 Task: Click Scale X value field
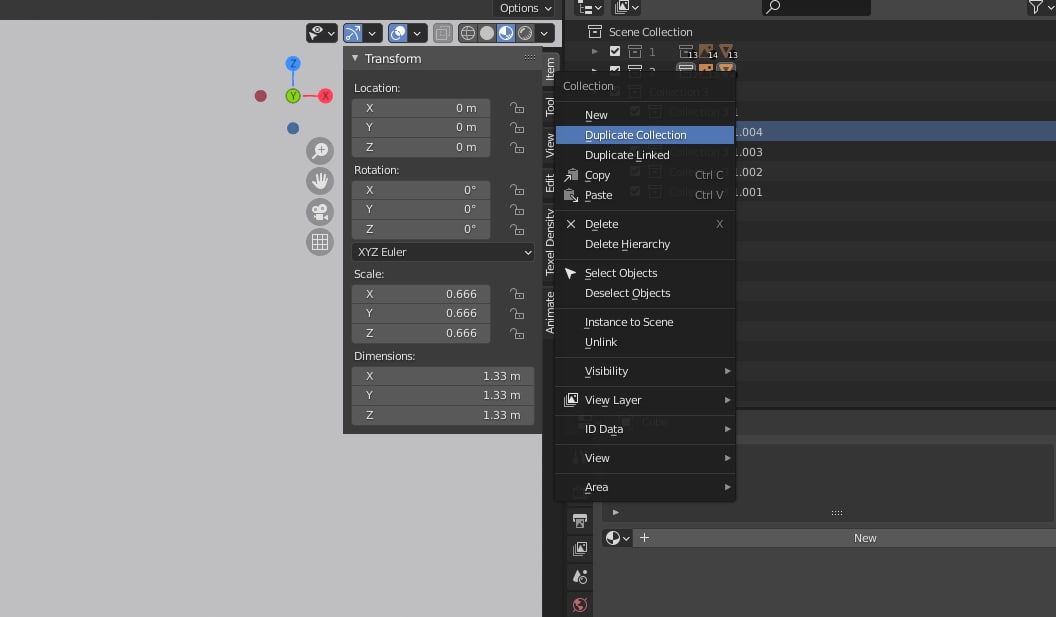pos(421,294)
